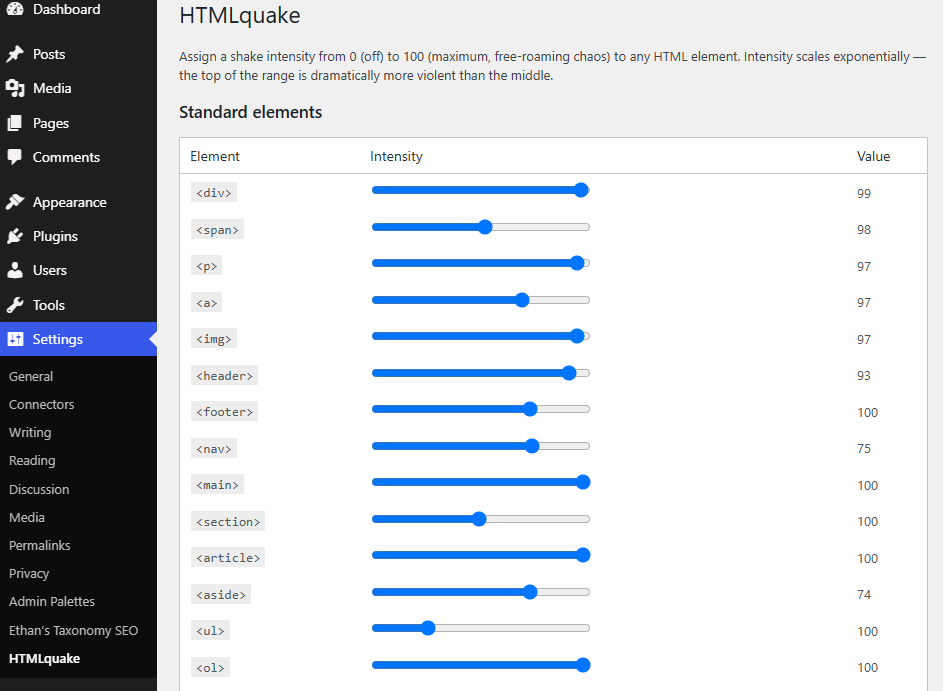
Task: Click the <div> intensity slider
Action: pyautogui.click(x=481, y=190)
